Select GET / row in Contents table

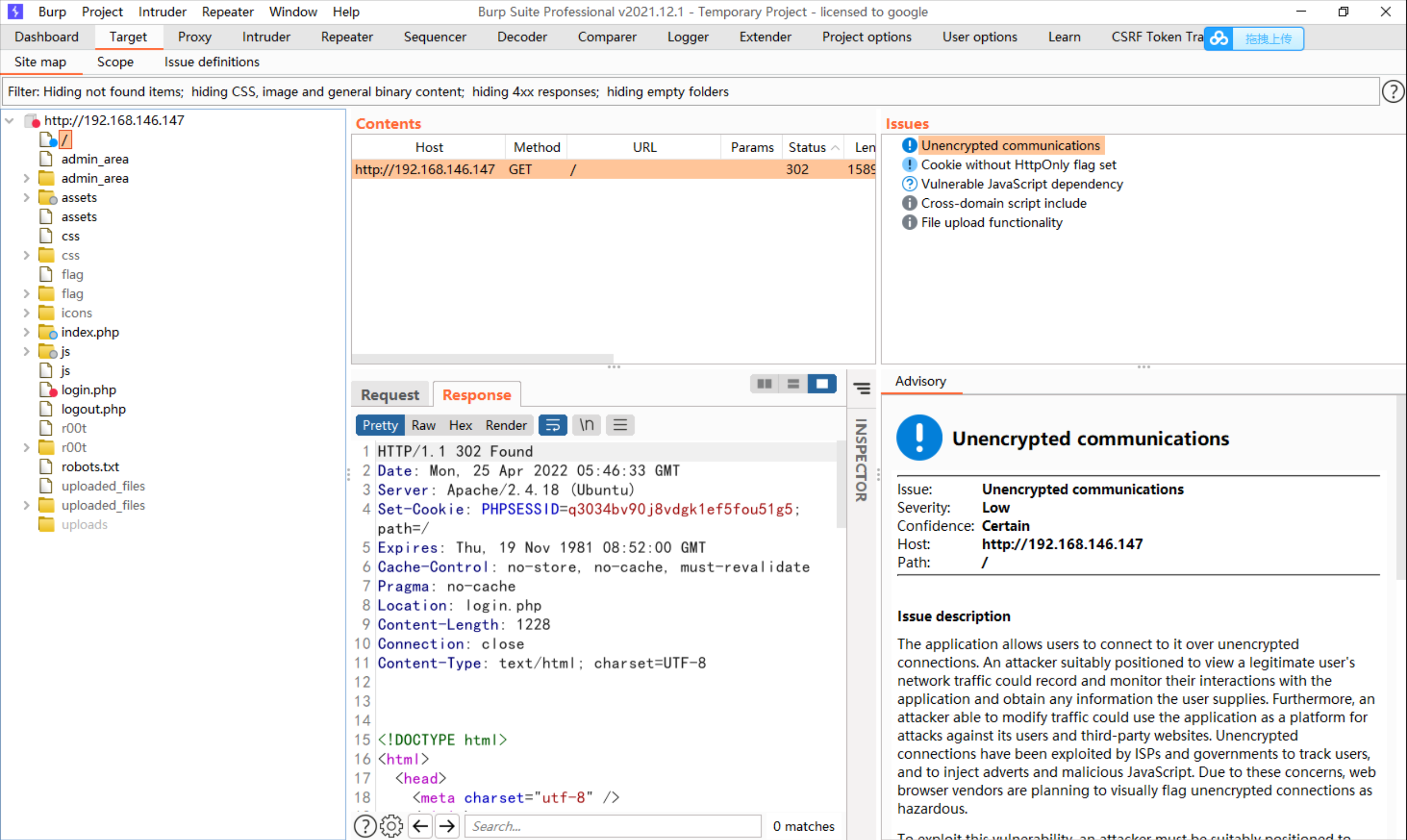[613, 169]
